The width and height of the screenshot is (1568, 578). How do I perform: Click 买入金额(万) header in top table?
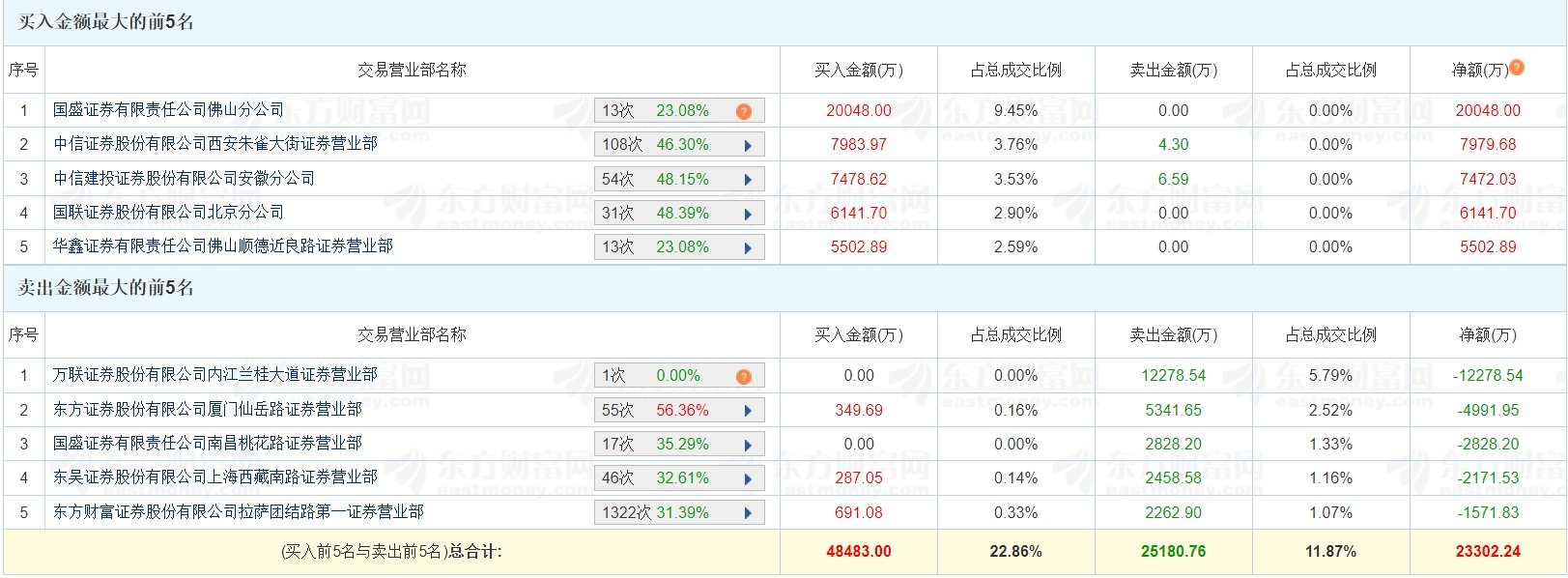859,70
